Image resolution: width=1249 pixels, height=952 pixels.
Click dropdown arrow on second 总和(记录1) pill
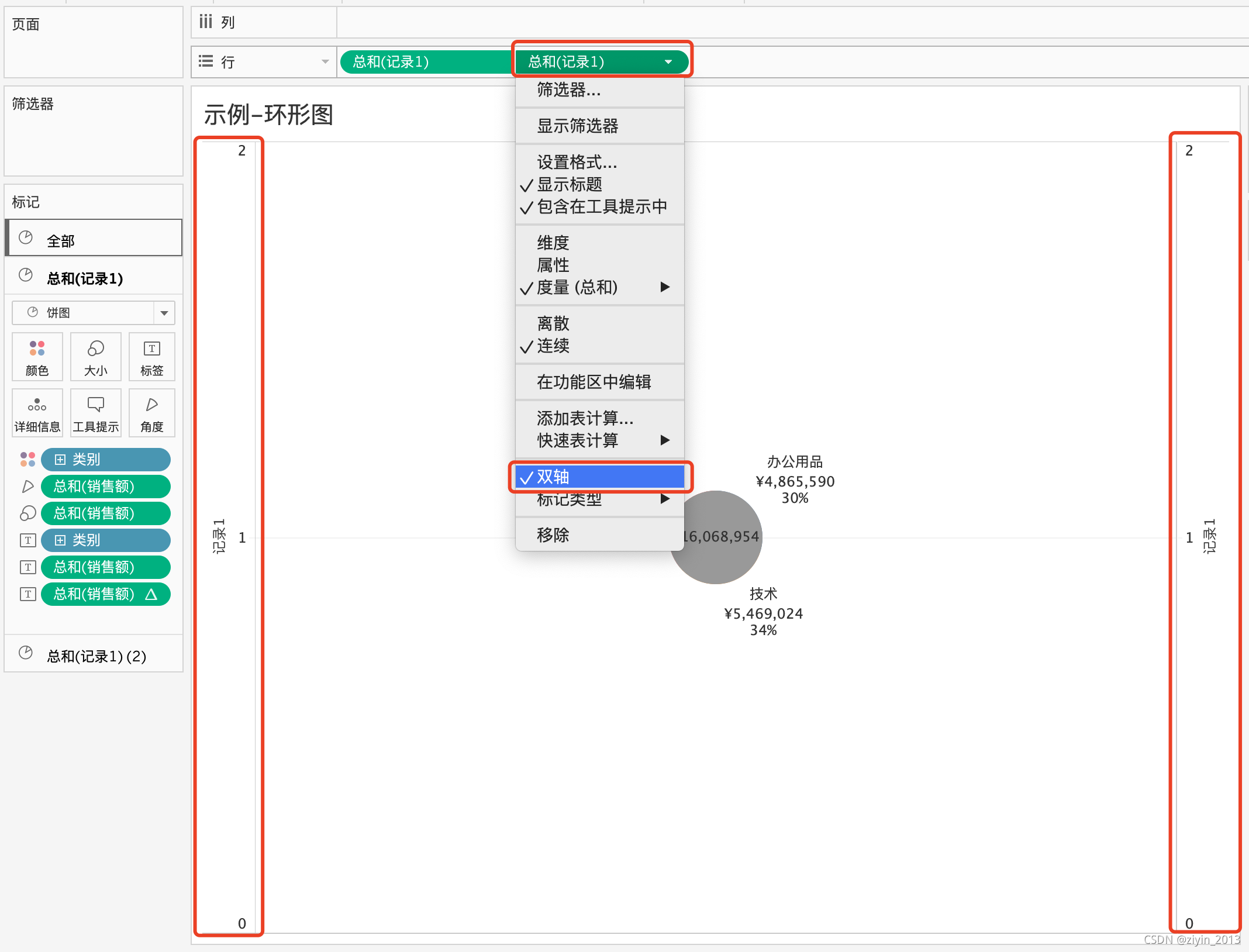point(668,62)
